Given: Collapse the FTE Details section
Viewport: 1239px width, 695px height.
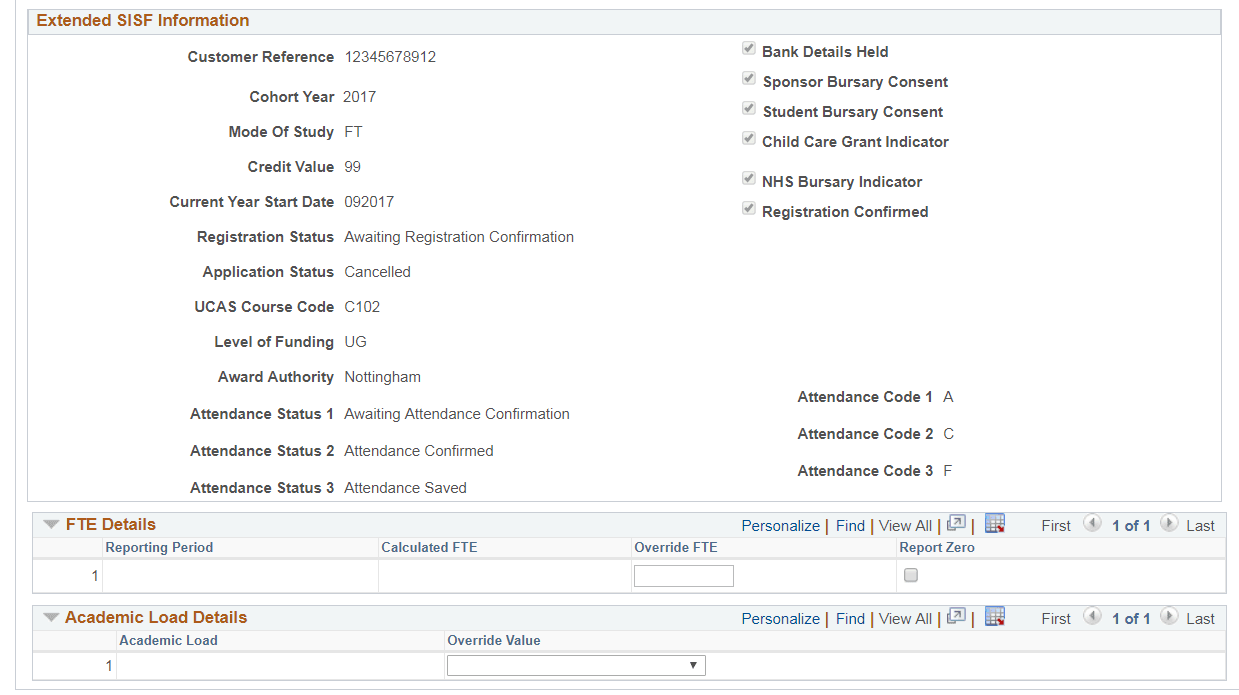Looking at the screenshot, I should (x=51, y=523).
